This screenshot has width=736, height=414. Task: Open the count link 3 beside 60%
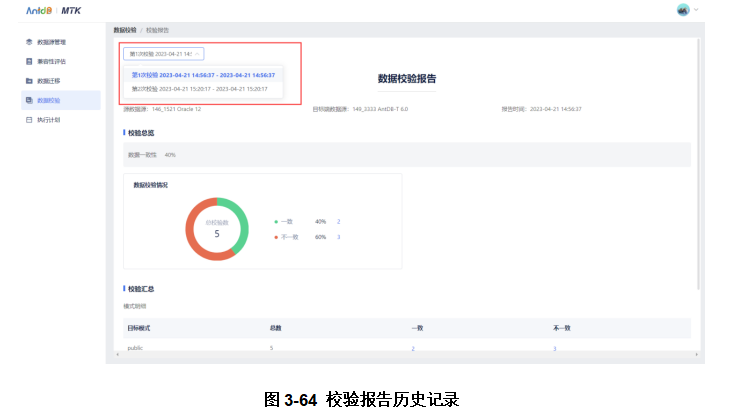pos(338,237)
